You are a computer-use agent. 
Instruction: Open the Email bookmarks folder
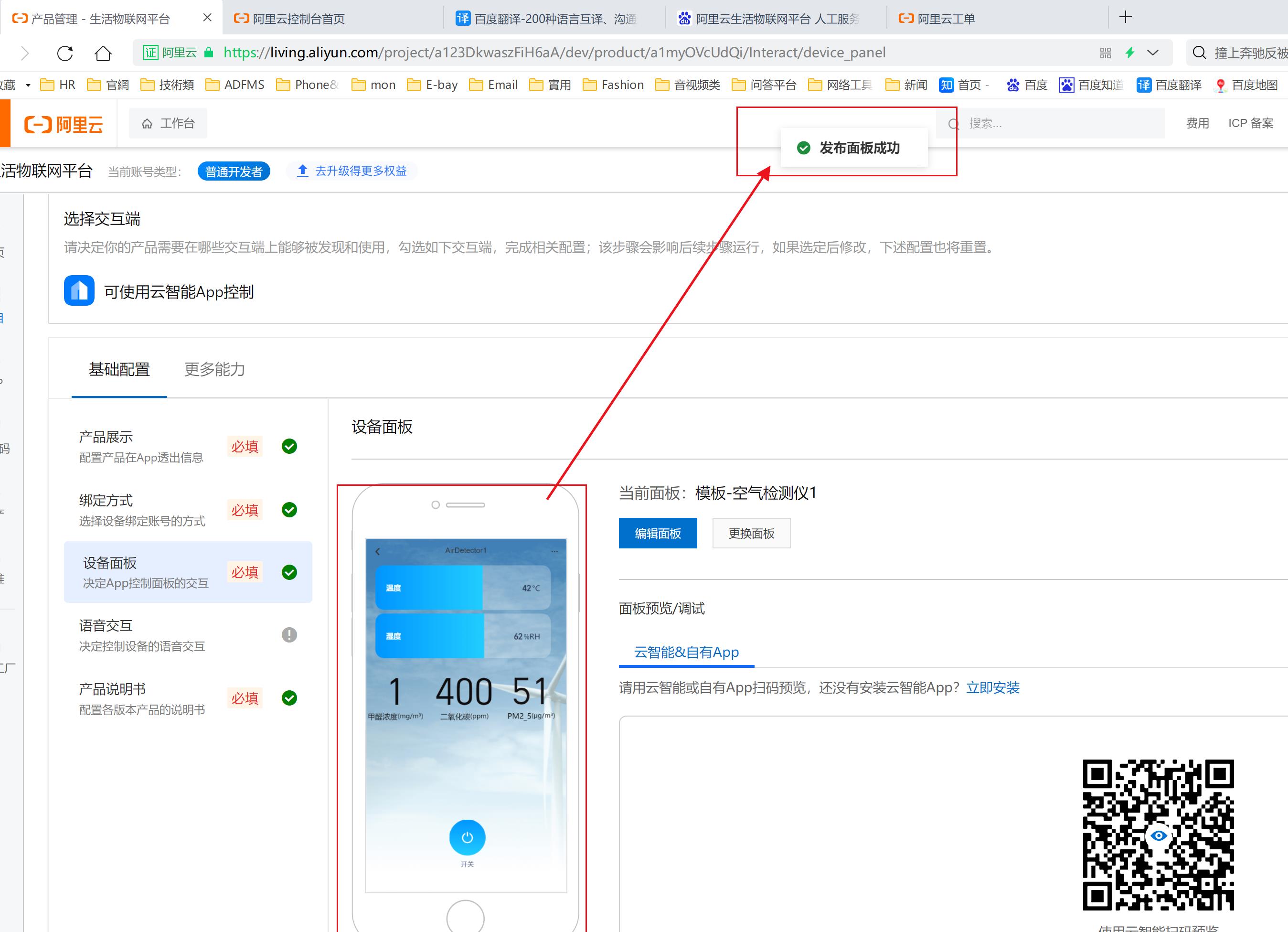(493, 85)
